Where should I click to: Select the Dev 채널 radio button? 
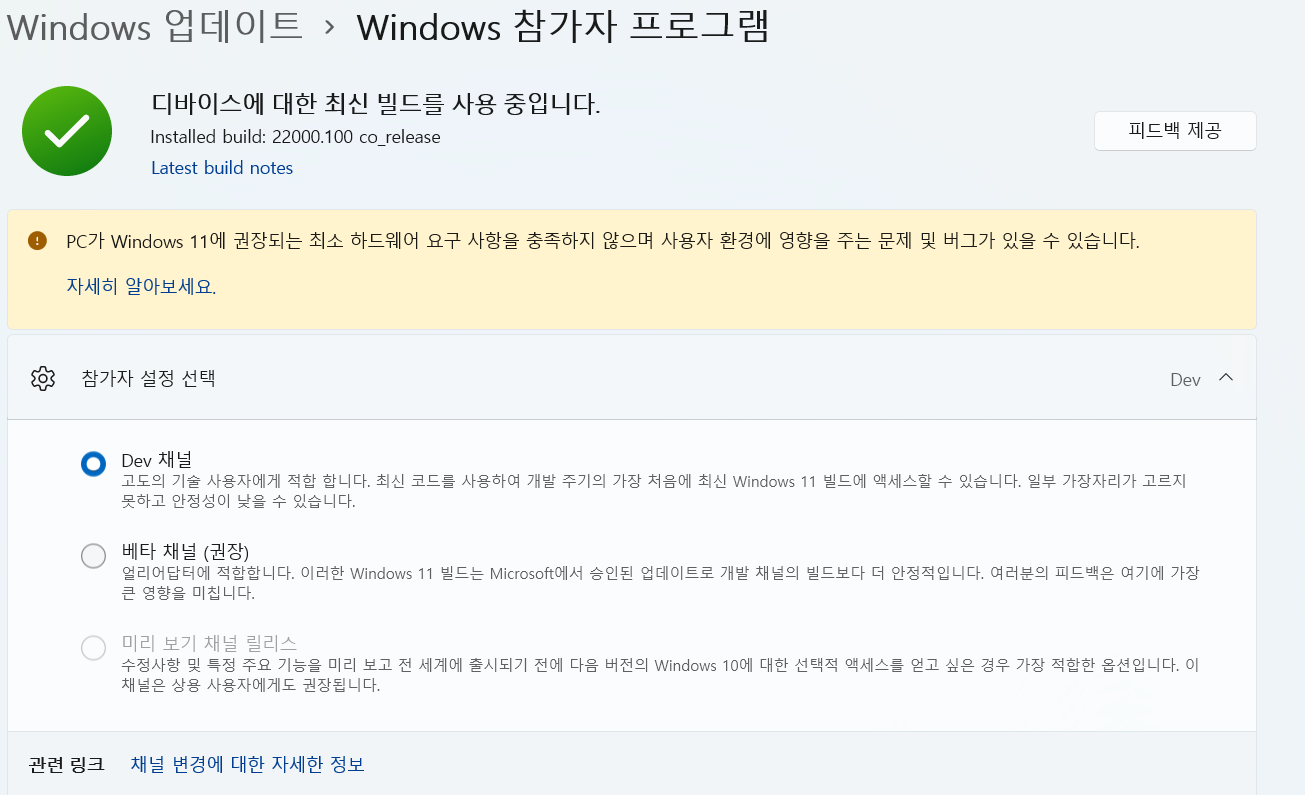point(93,464)
